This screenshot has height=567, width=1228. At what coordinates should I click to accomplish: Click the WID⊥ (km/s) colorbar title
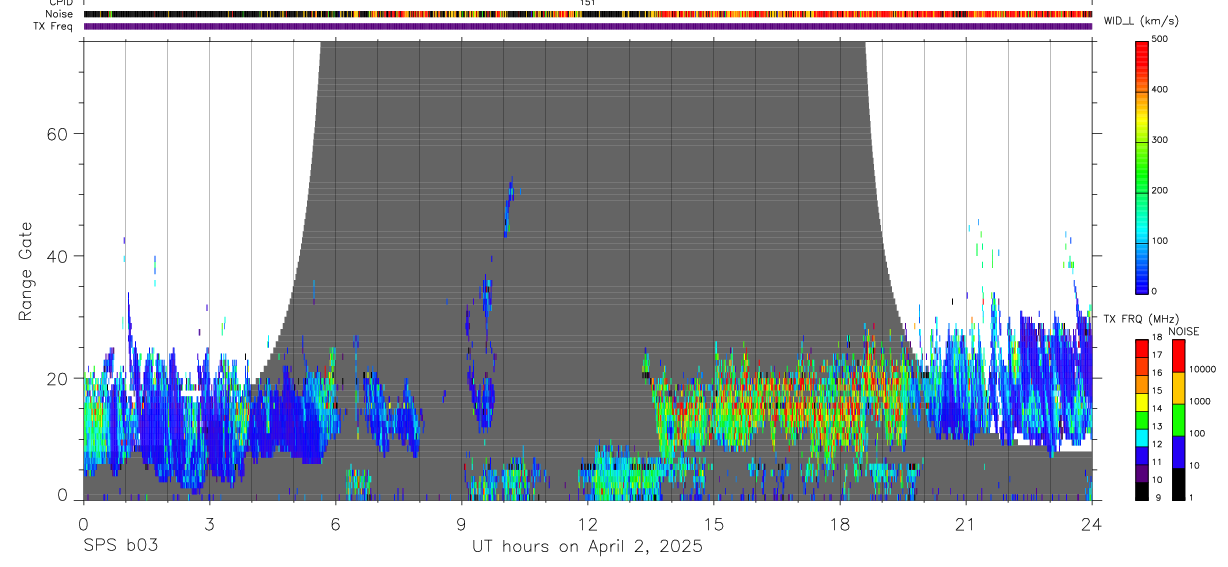point(1143,21)
